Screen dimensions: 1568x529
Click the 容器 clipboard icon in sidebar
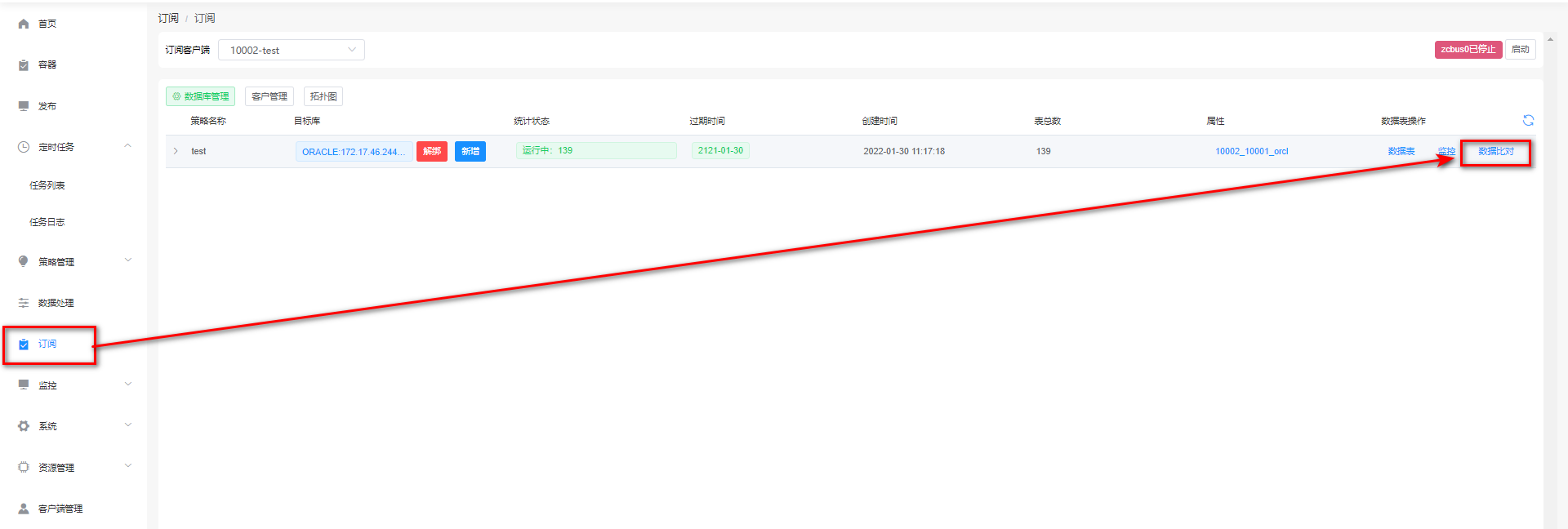click(24, 65)
